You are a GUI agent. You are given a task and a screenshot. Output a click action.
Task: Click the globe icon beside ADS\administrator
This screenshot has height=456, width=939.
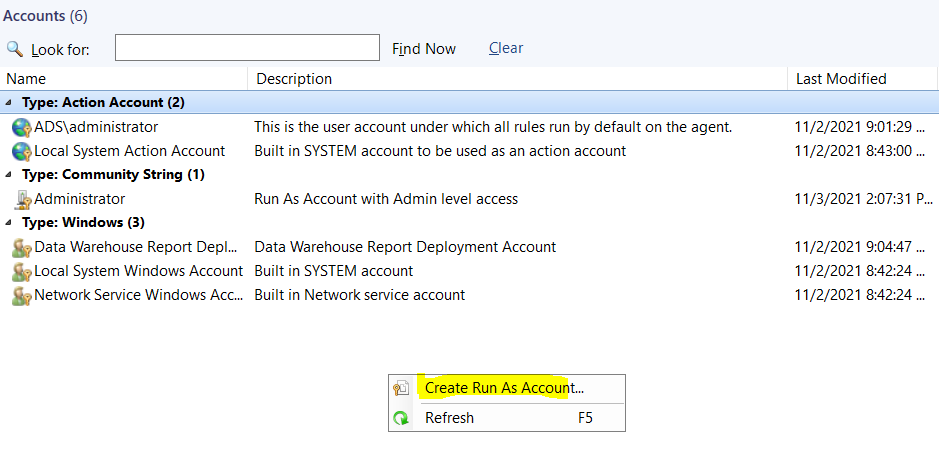22,128
